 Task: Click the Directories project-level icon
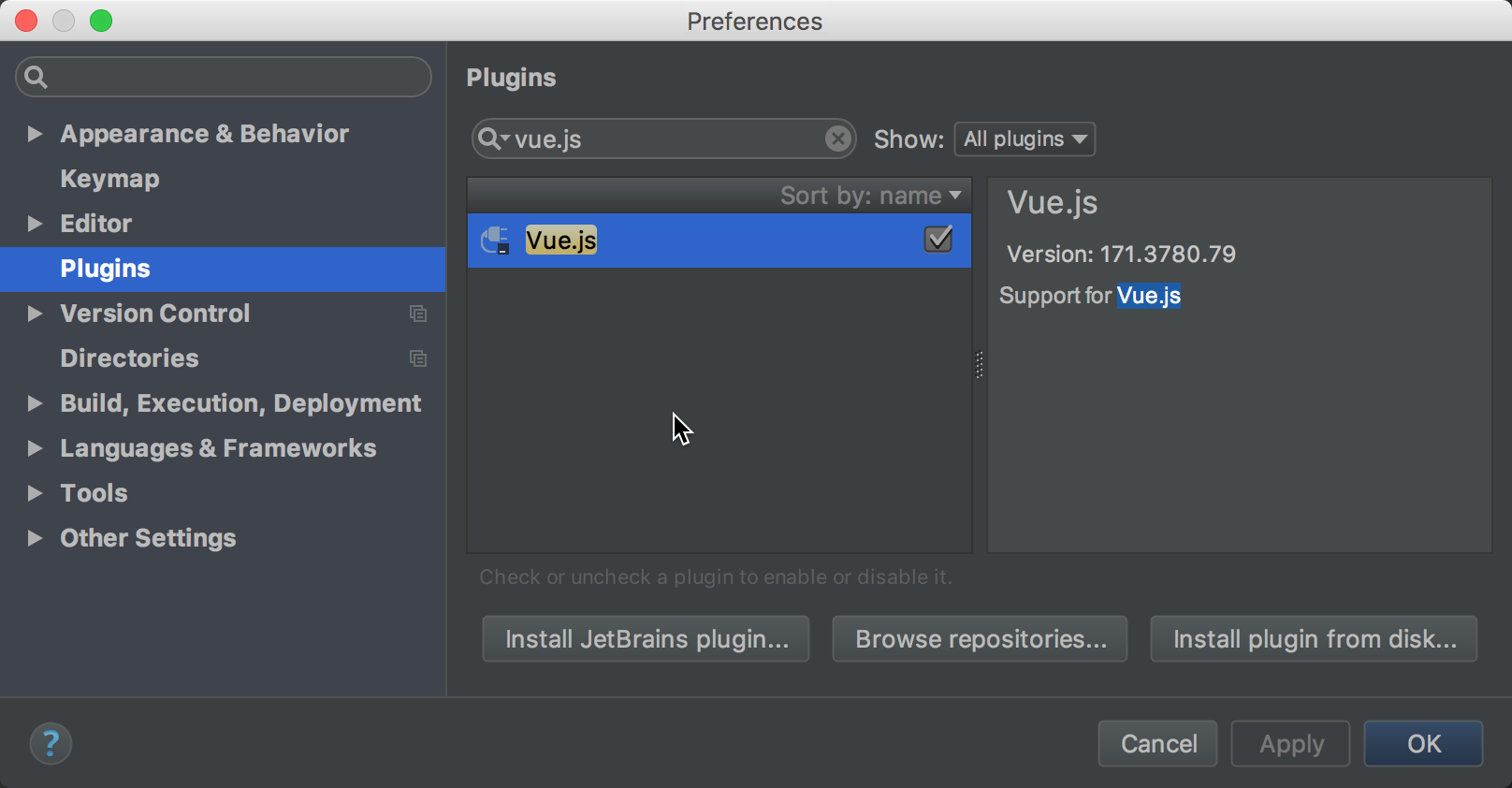pyautogui.click(x=418, y=358)
